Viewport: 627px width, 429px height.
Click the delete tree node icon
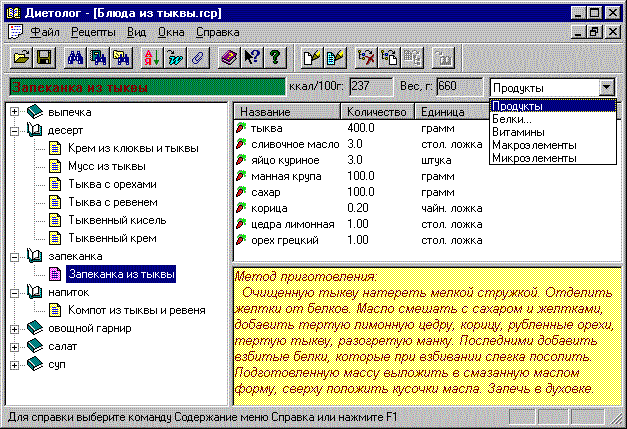point(366,58)
